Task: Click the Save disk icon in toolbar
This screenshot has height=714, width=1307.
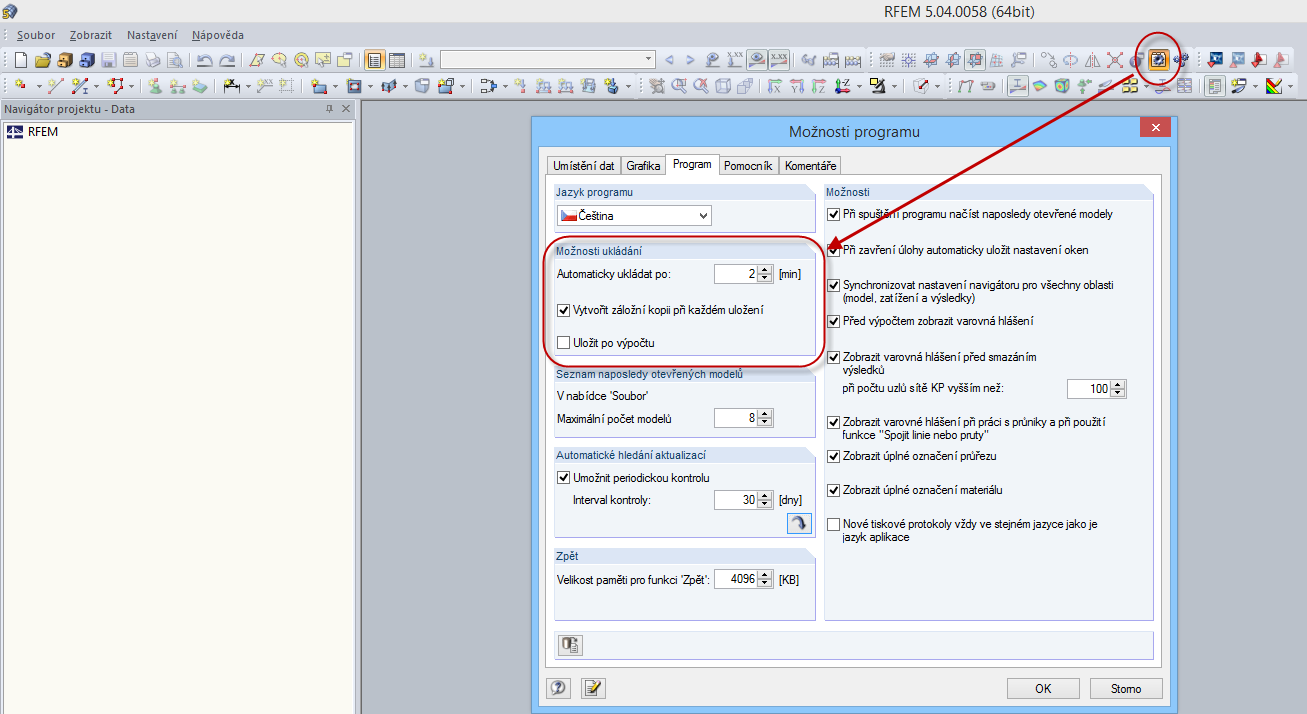Action: click(x=108, y=60)
